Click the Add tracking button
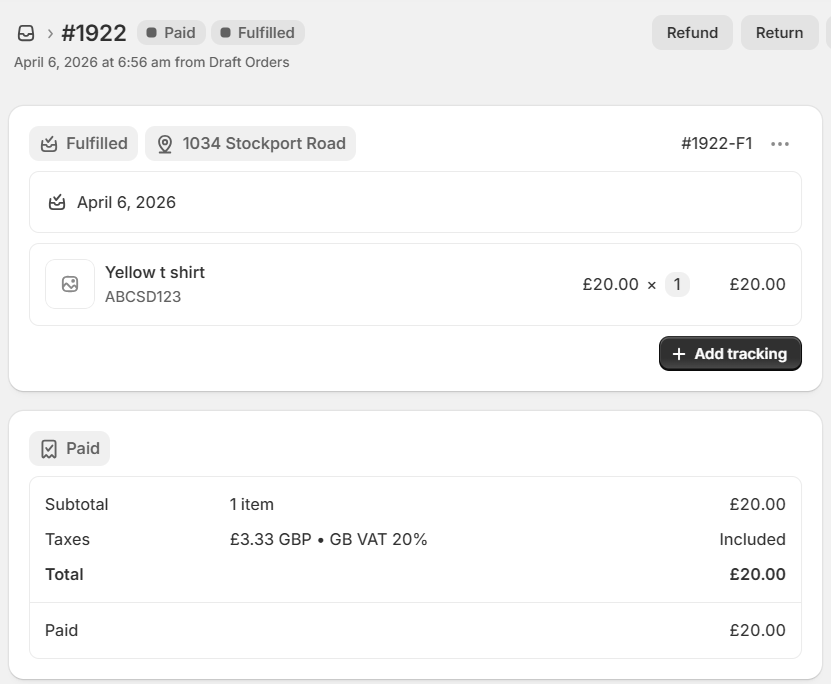Screen dimensions: 831x684 (x=730, y=354)
